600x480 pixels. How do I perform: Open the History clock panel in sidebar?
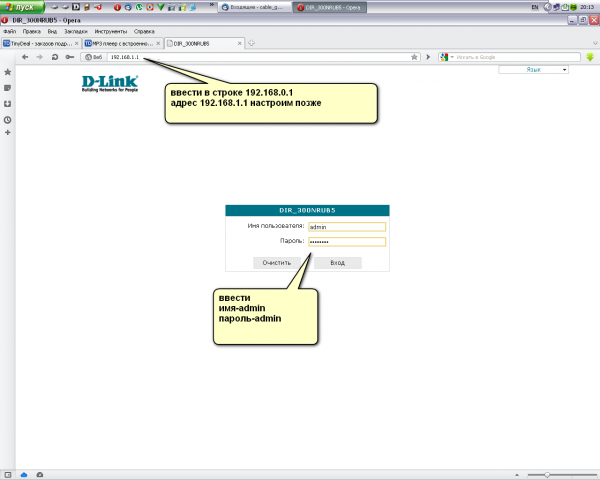(7, 120)
